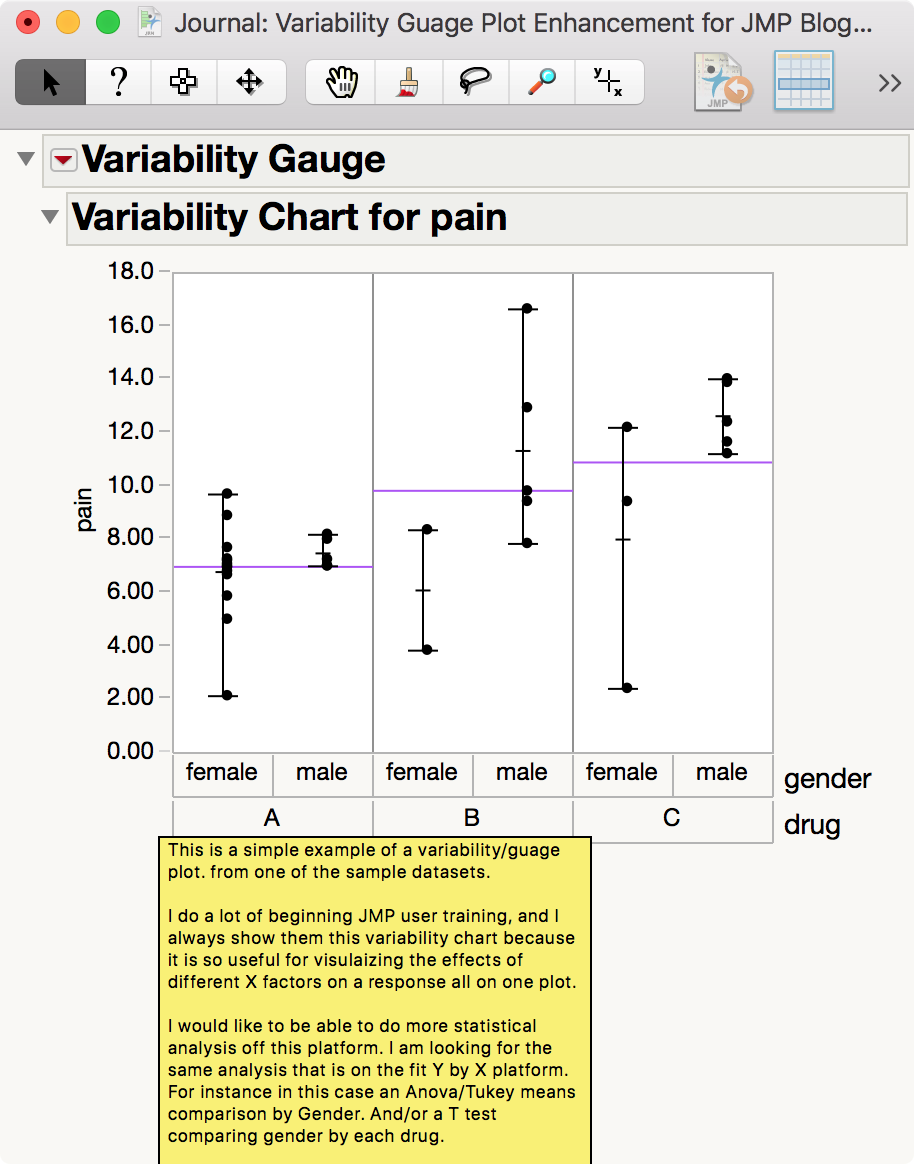Open the Variability Gauge red triangle menu
914x1164 pixels.
coord(63,159)
